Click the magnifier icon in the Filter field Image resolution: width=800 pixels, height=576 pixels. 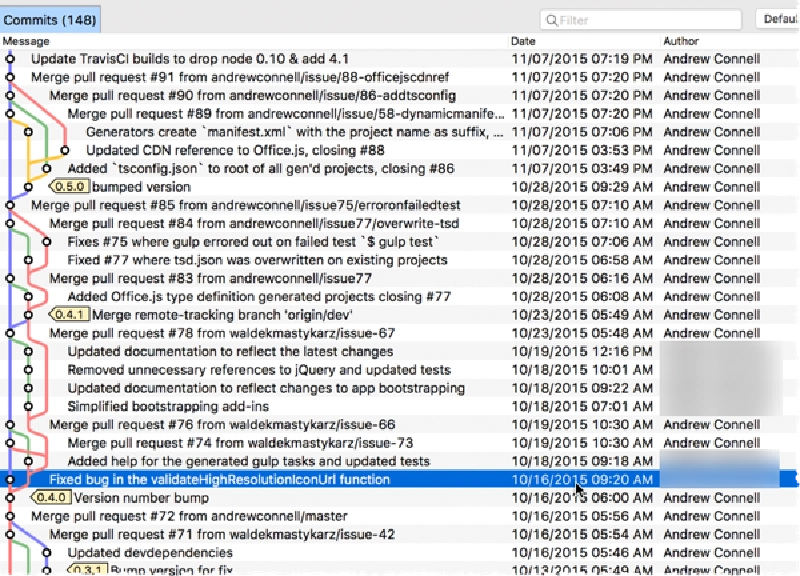tap(551, 20)
